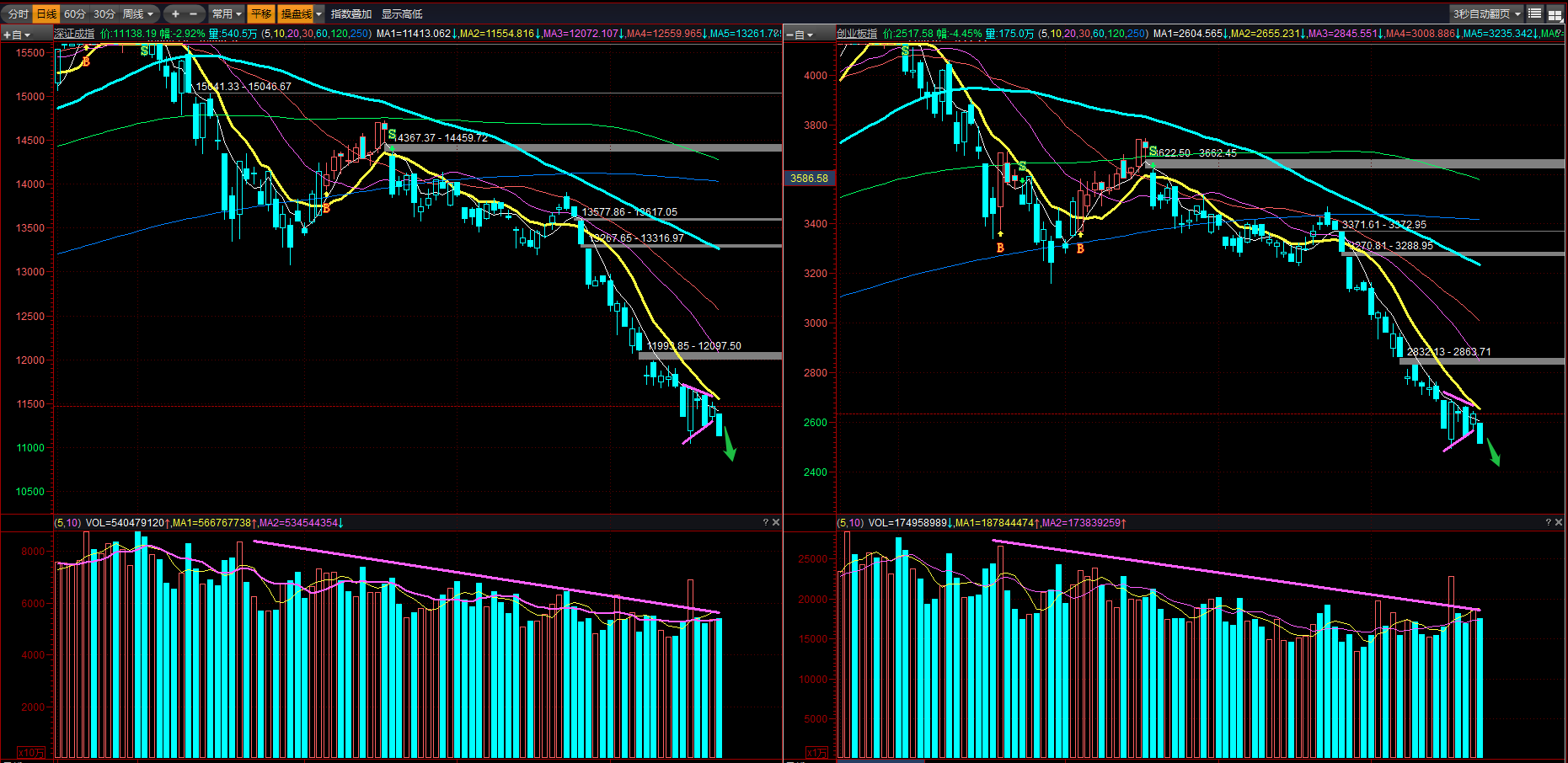Toggle 平移 pan mode
The width and height of the screenshot is (1568, 763).
pos(261,13)
